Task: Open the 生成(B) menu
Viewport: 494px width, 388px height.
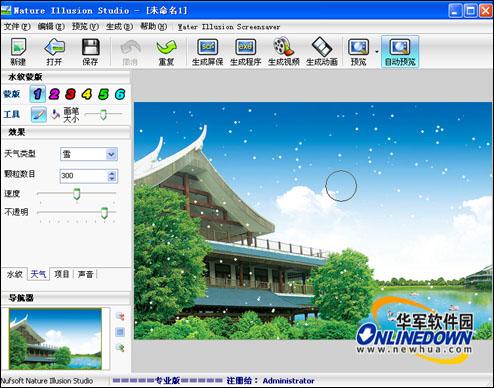Action: click(119, 27)
